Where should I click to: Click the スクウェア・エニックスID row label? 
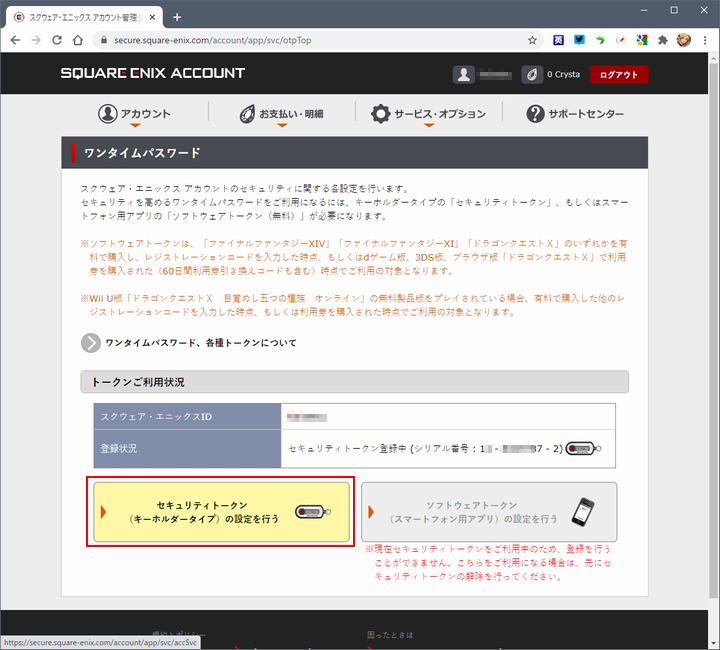(x=187, y=417)
